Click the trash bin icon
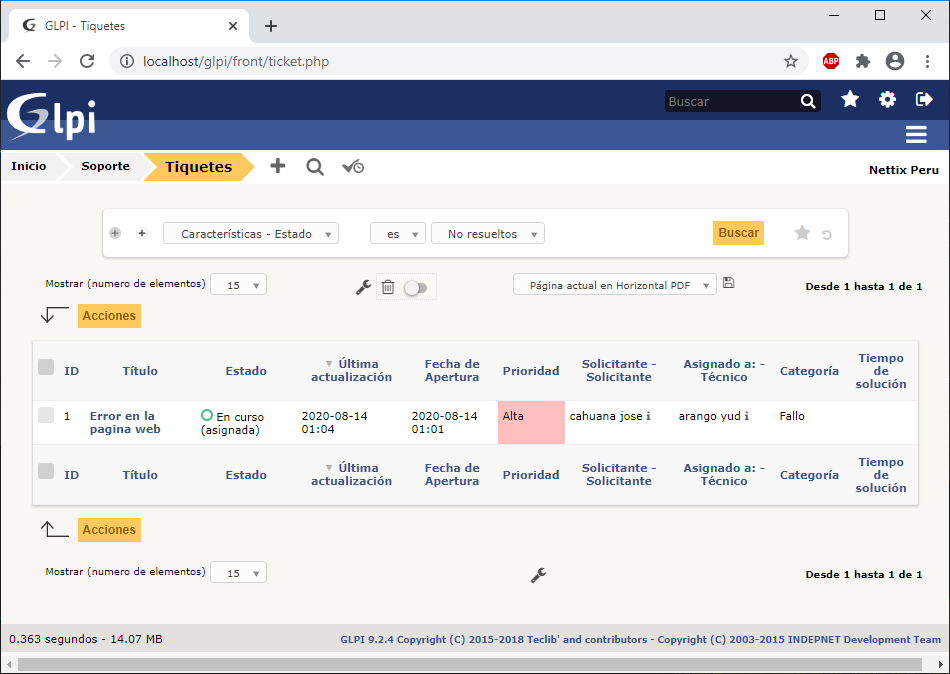 388,287
